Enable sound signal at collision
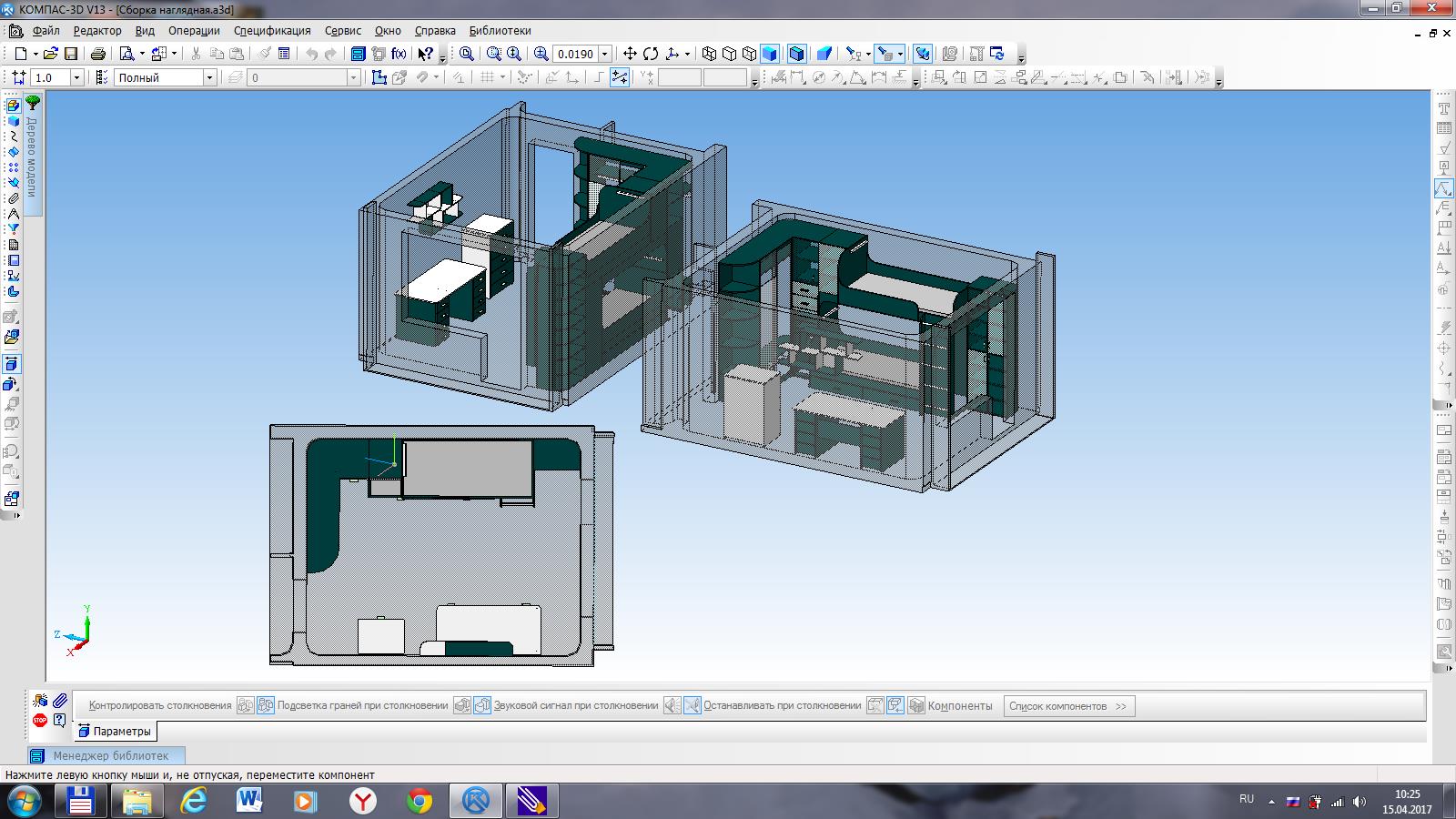 (x=672, y=705)
